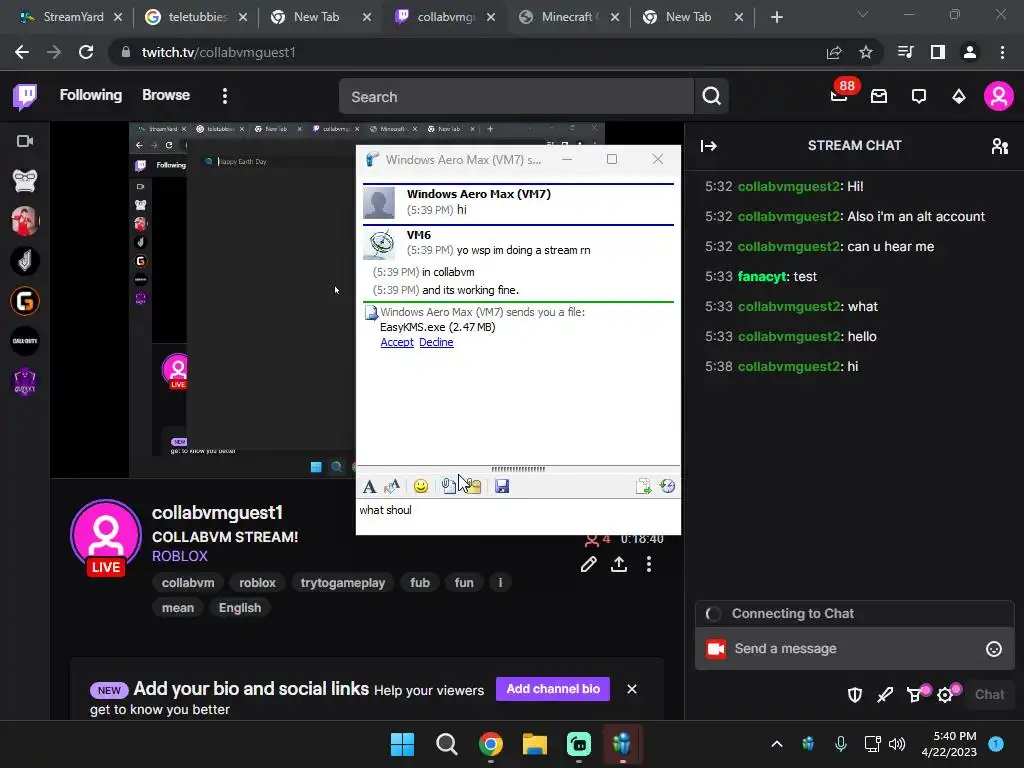1024x768 pixels.
Task: Open chat settings gear icon
Action: [x=946, y=695]
